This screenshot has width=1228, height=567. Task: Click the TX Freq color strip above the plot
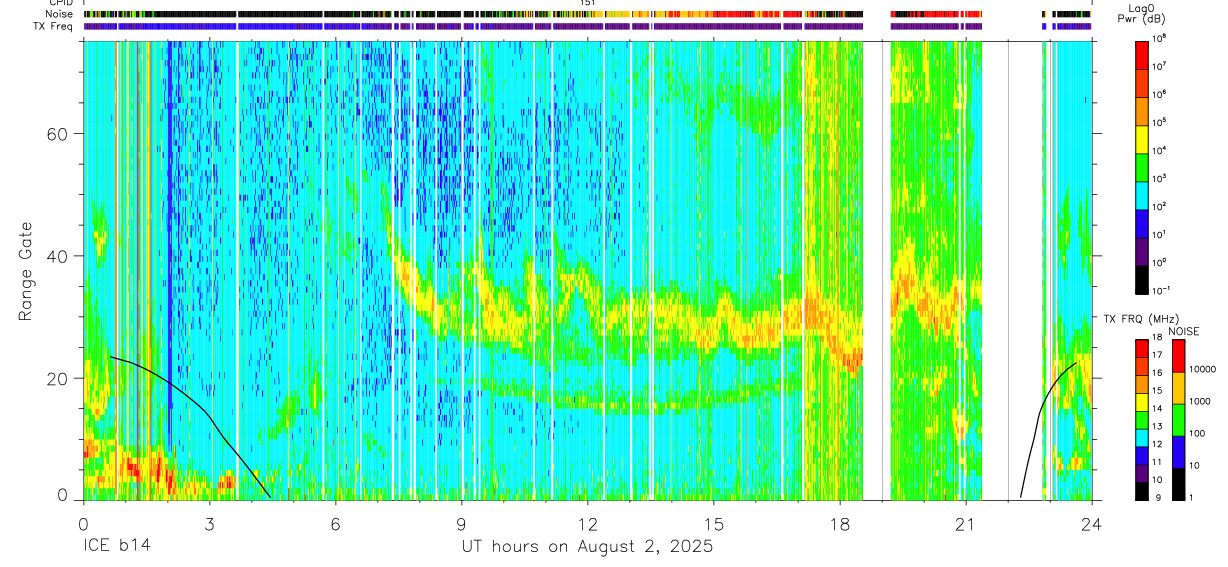point(587,26)
